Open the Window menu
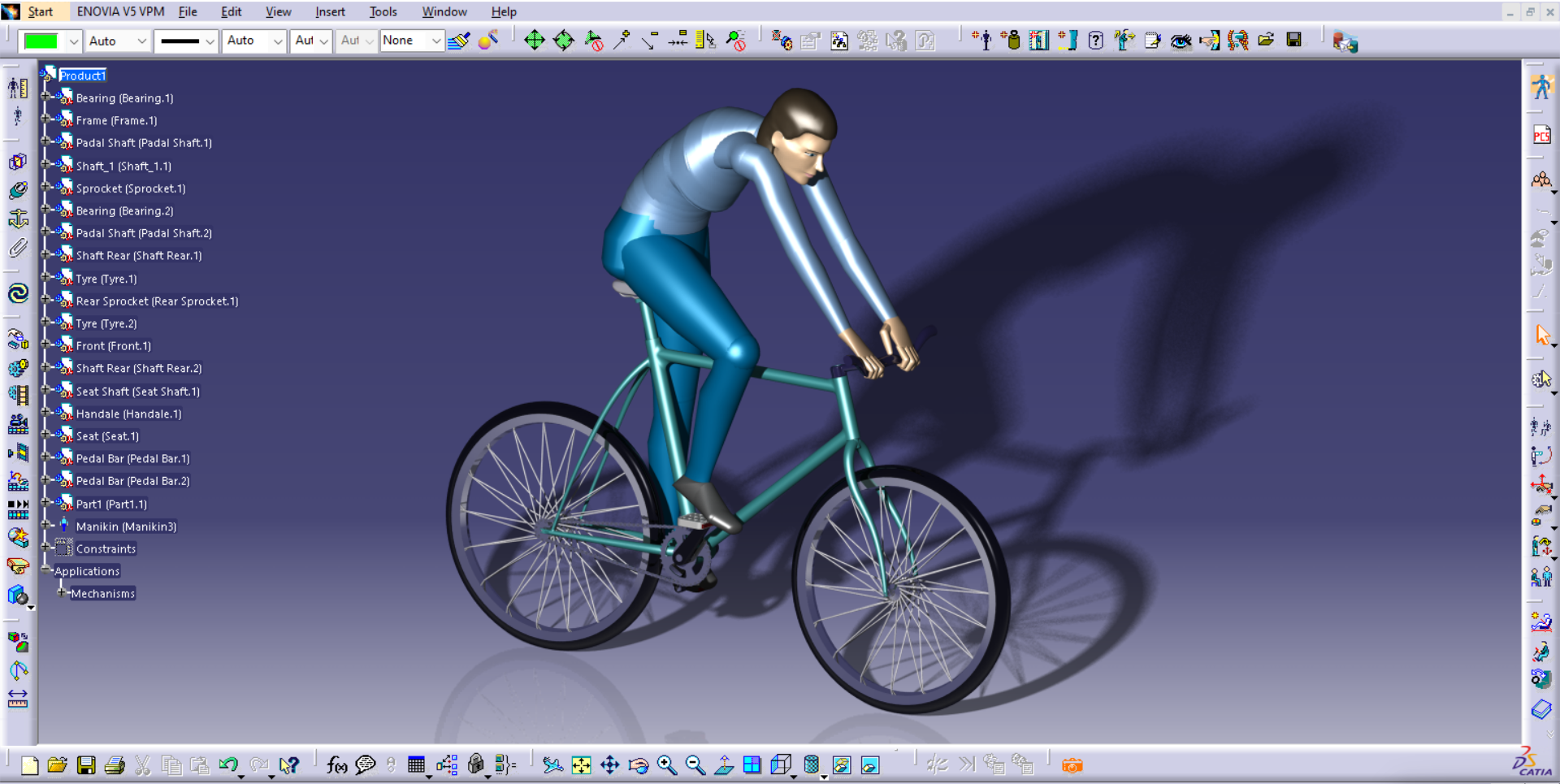 [x=444, y=11]
